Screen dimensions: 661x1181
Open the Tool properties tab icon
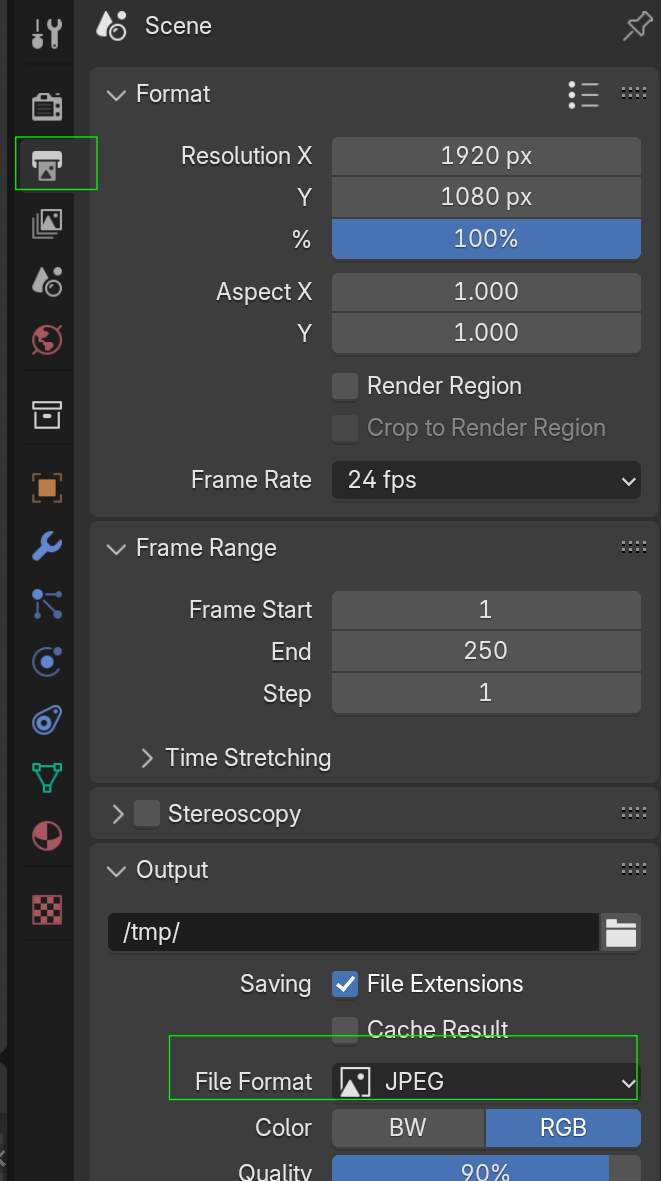point(46,33)
